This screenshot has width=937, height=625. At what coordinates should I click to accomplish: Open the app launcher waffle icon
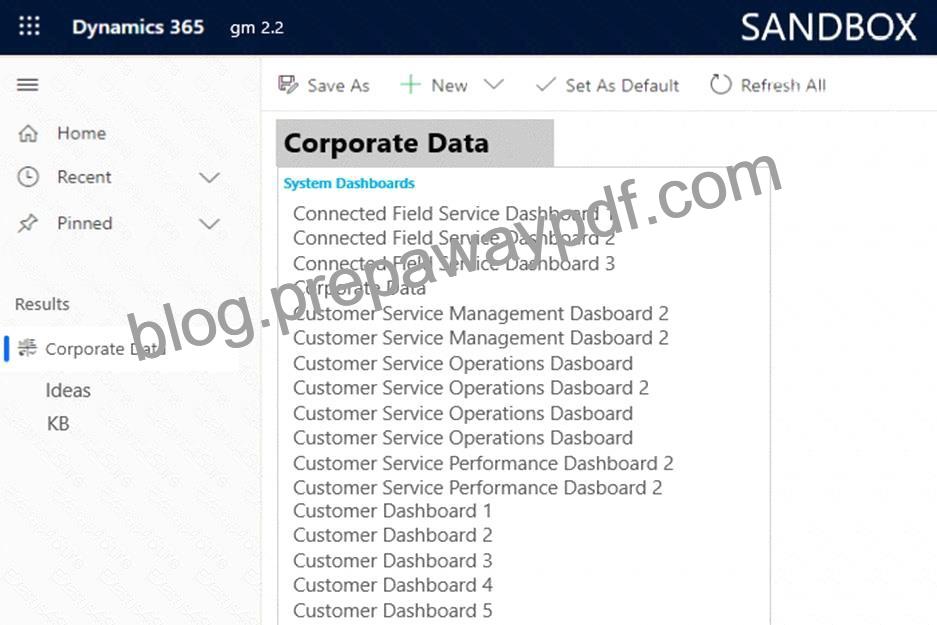[29, 26]
